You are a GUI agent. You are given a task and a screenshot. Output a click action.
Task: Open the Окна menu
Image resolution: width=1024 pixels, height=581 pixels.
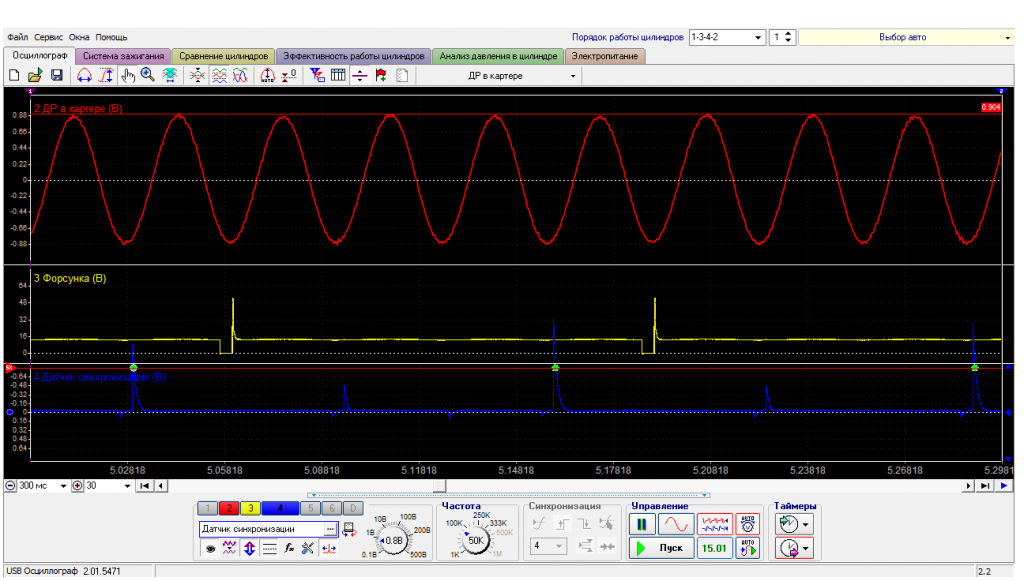(x=79, y=37)
